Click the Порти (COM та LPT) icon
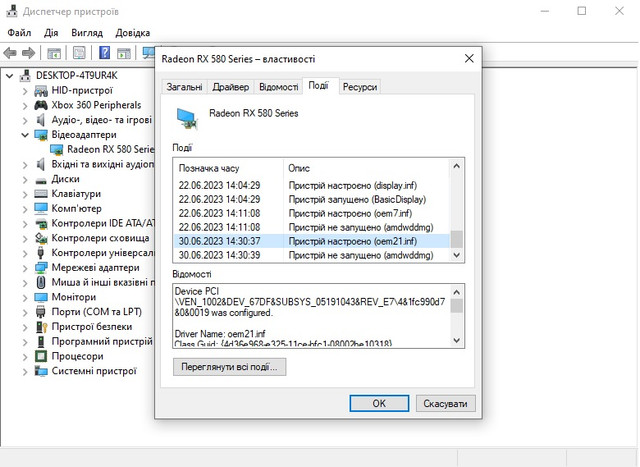Viewport: 640px width, 467px height. point(41,312)
